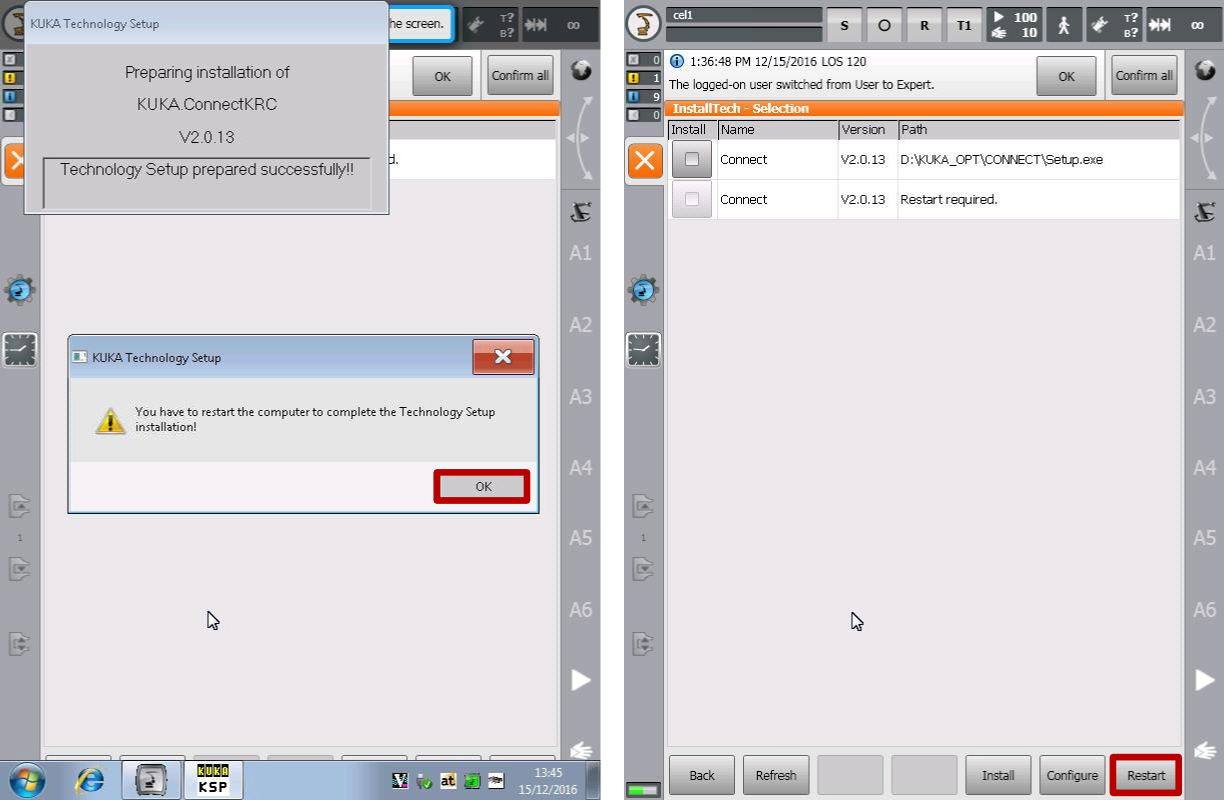
Task: Click the Windows Start orb
Action: [x=27, y=780]
